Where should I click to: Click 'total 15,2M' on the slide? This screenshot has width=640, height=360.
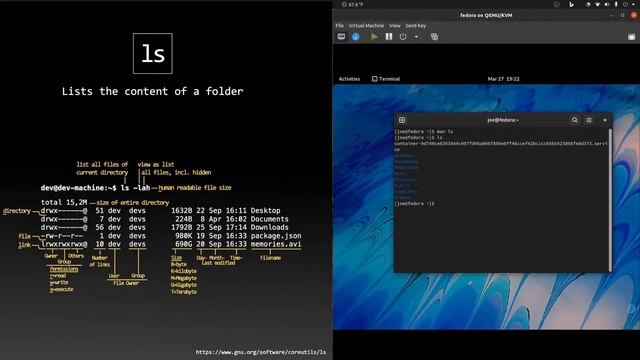pos(64,202)
